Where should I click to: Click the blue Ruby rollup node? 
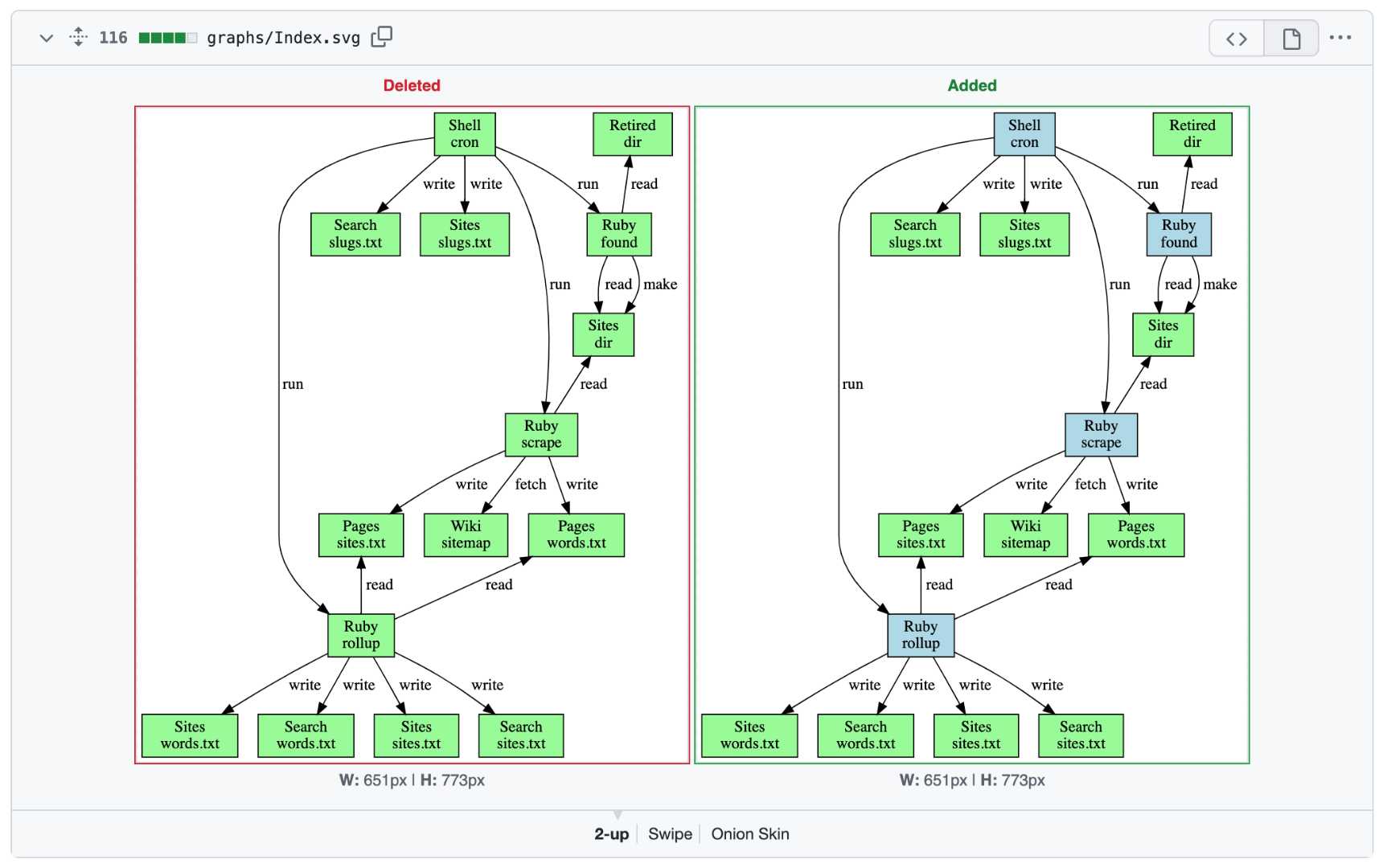[x=921, y=635]
